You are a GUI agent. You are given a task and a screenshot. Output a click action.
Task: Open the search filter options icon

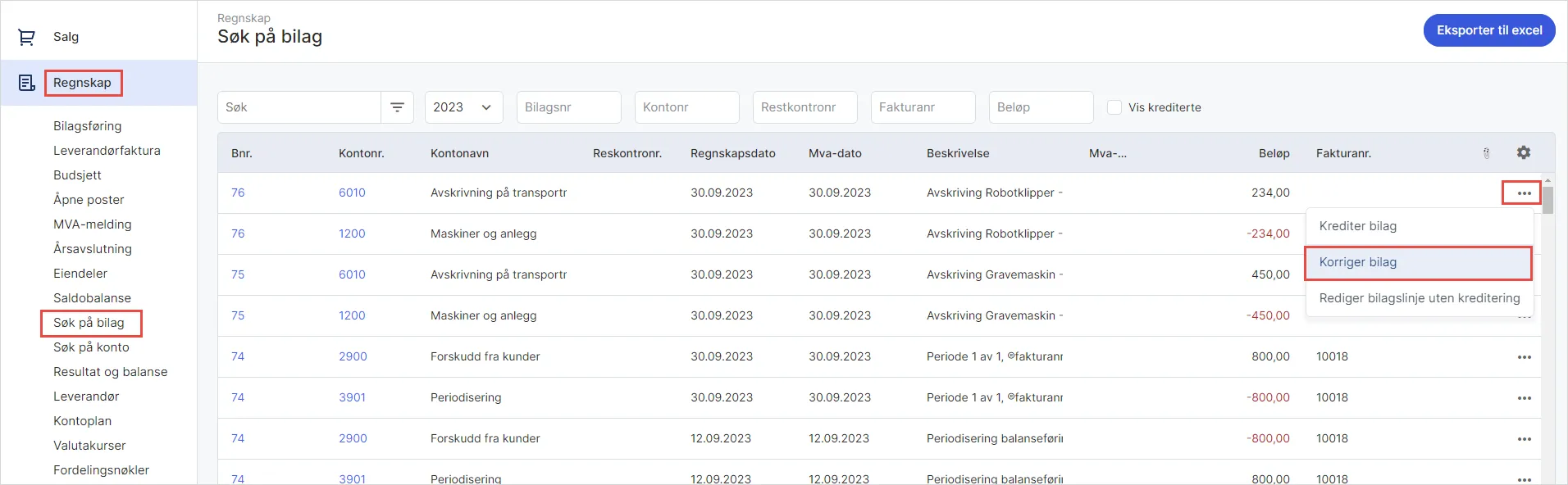(397, 107)
